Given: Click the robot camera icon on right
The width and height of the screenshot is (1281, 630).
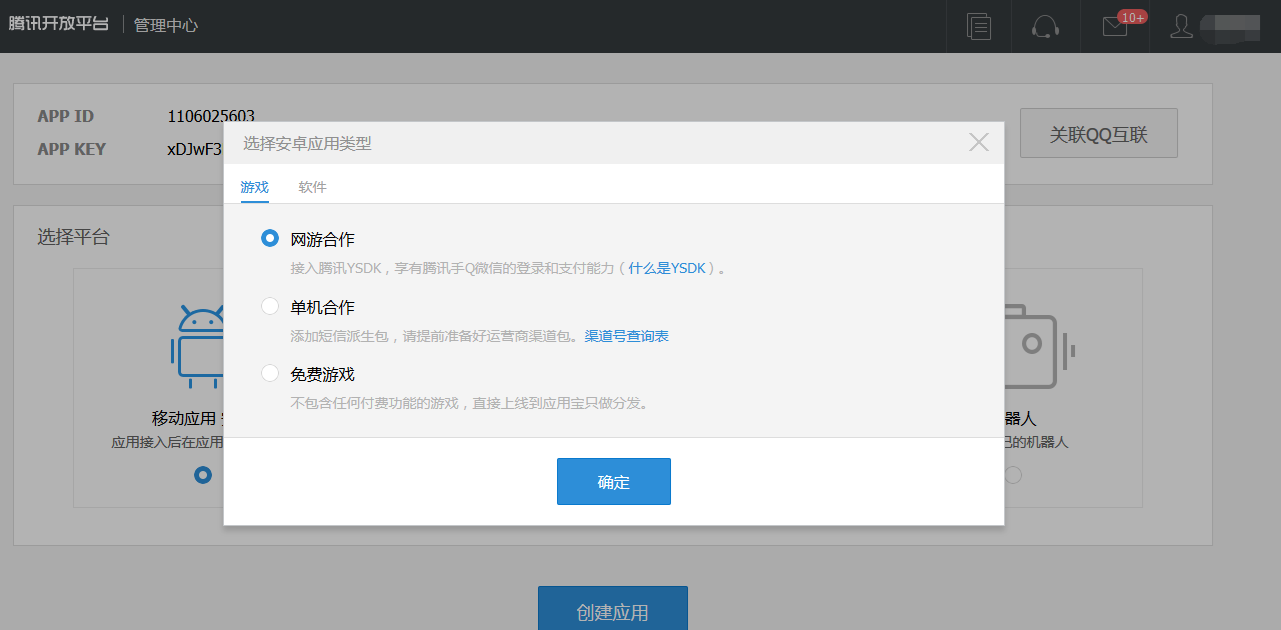Looking at the screenshot, I should [1035, 345].
